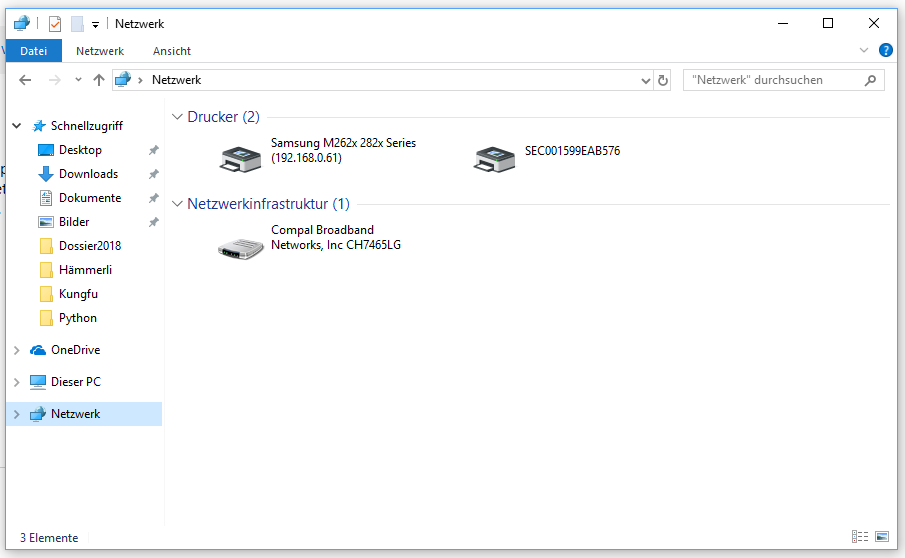Collapse the Schnellzugriff tree node
This screenshot has height=558, width=905.
pyautogui.click(x=17, y=126)
